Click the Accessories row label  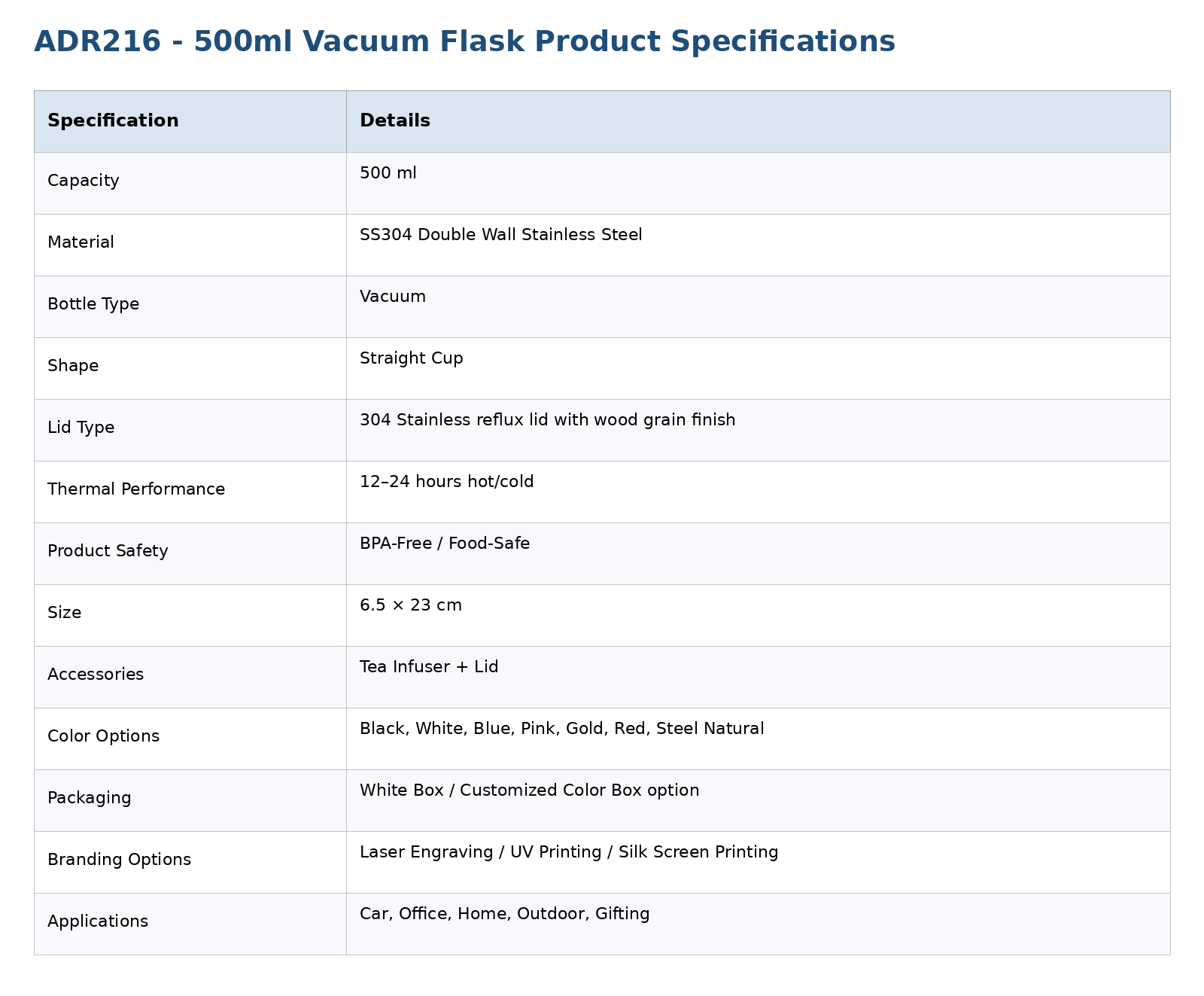[x=96, y=675]
